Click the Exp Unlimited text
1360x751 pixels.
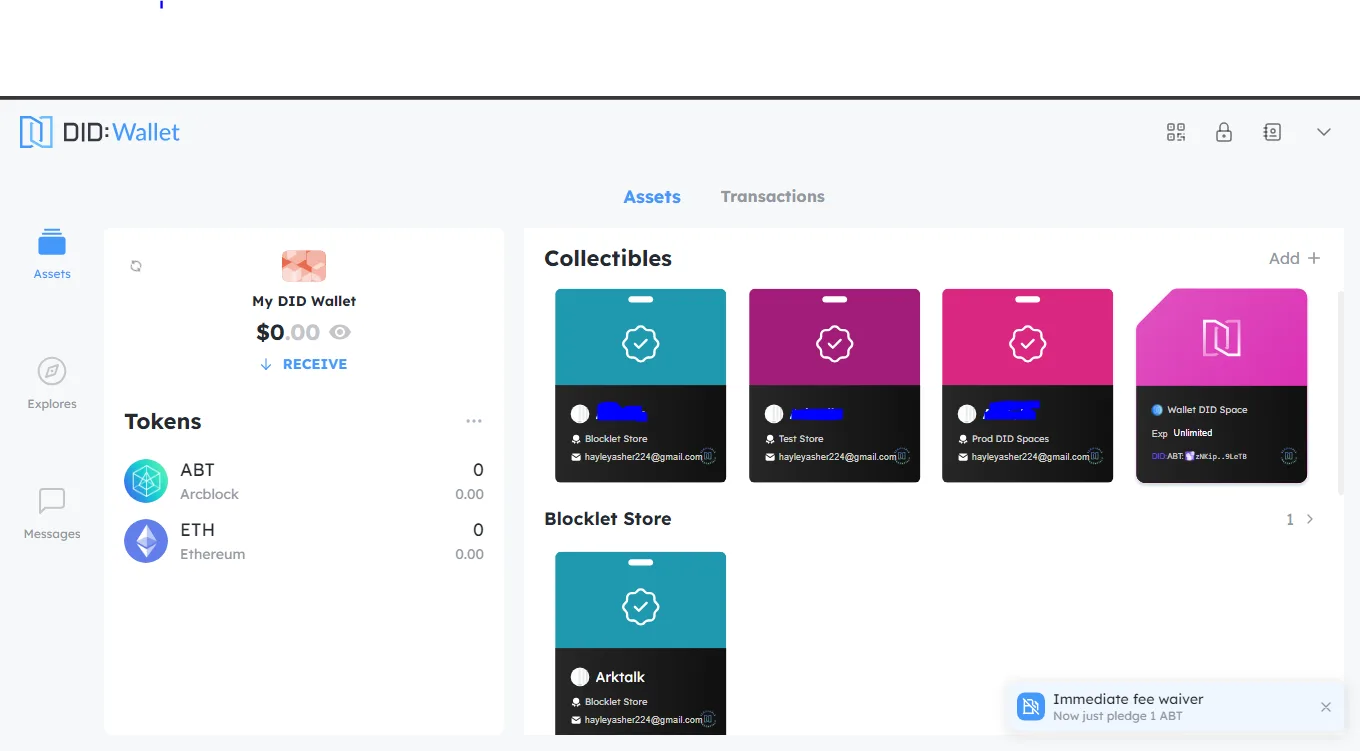pyautogui.click(x=1182, y=433)
